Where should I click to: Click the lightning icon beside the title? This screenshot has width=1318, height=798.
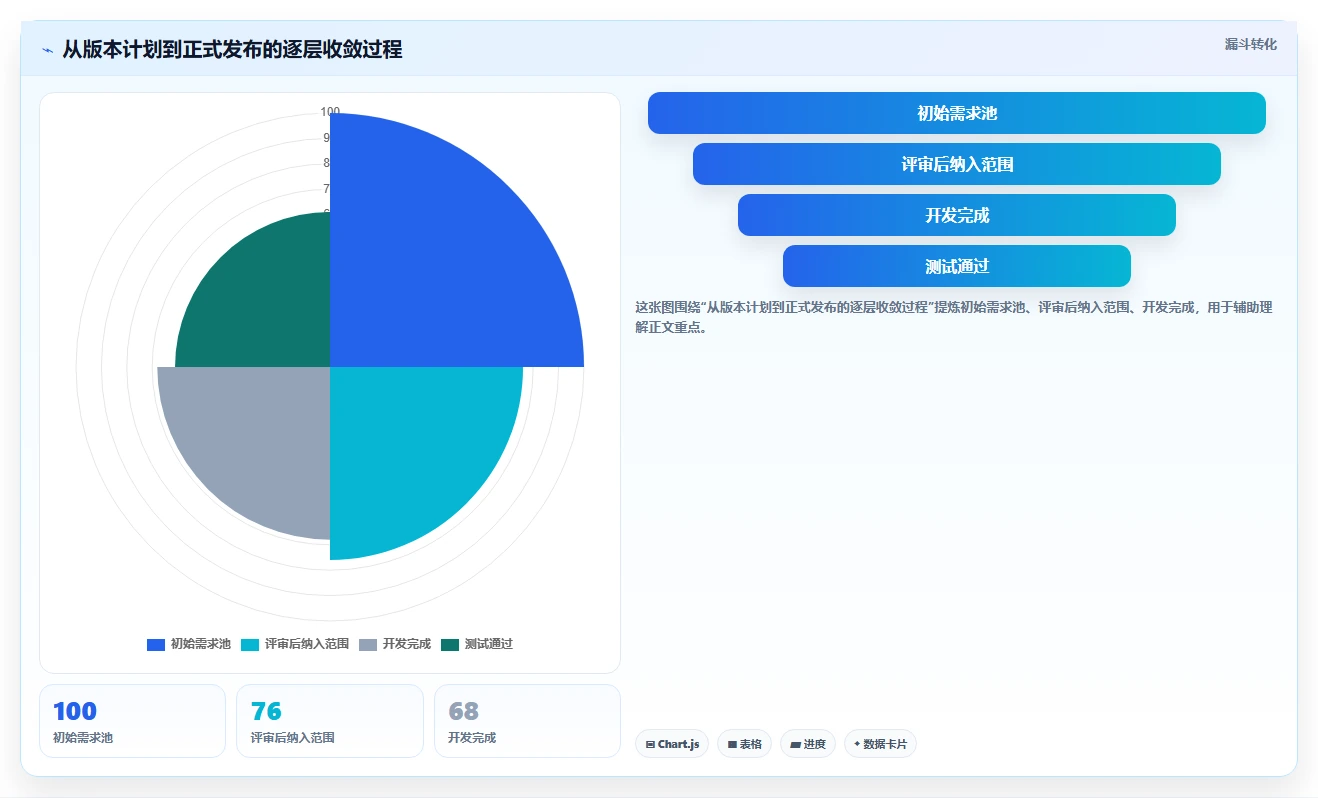tap(47, 50)
